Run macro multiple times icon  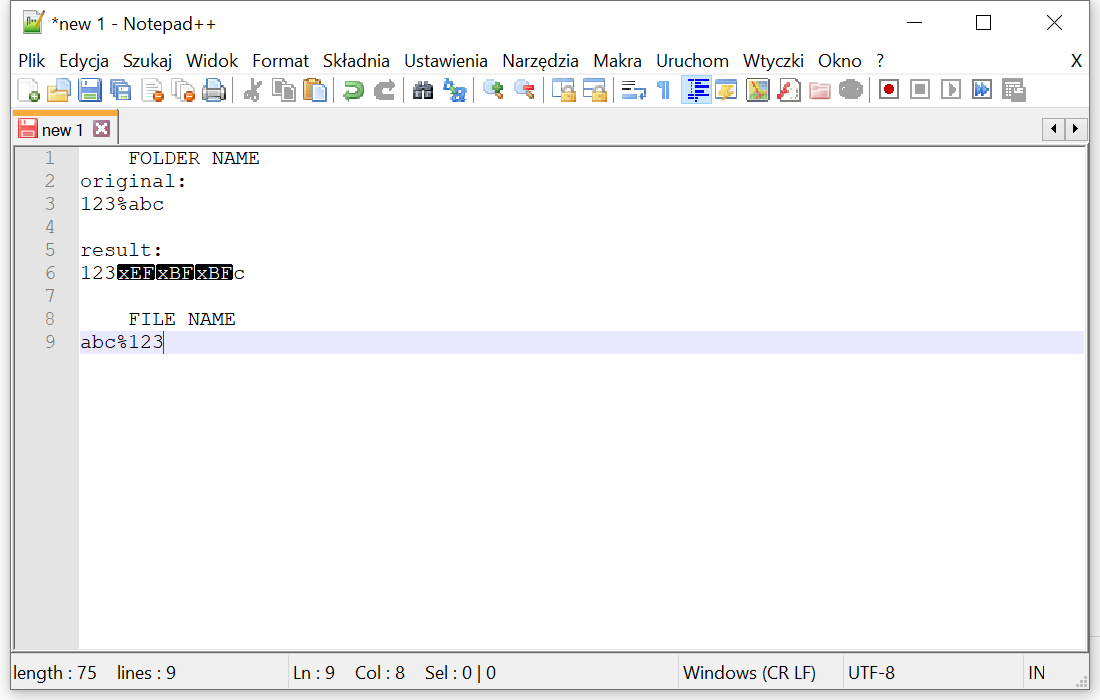pos(982,90)
